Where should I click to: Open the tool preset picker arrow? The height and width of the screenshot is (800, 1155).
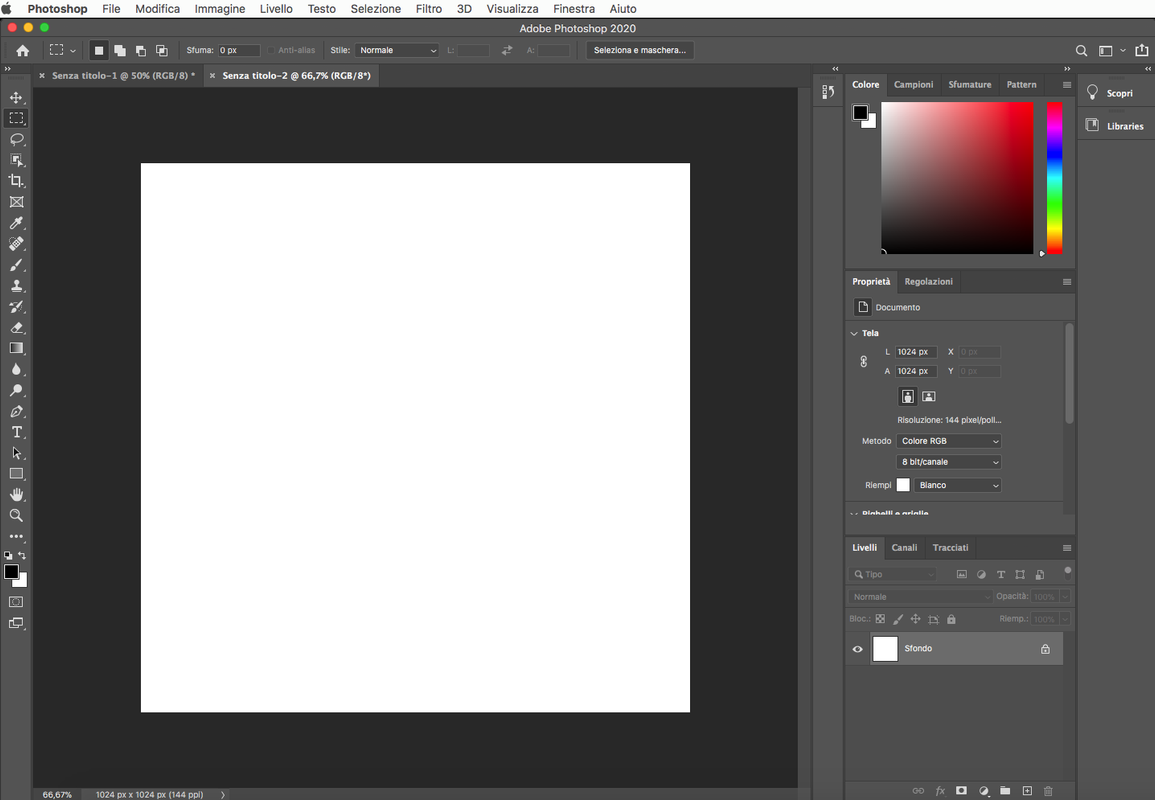tap(73, 51)
